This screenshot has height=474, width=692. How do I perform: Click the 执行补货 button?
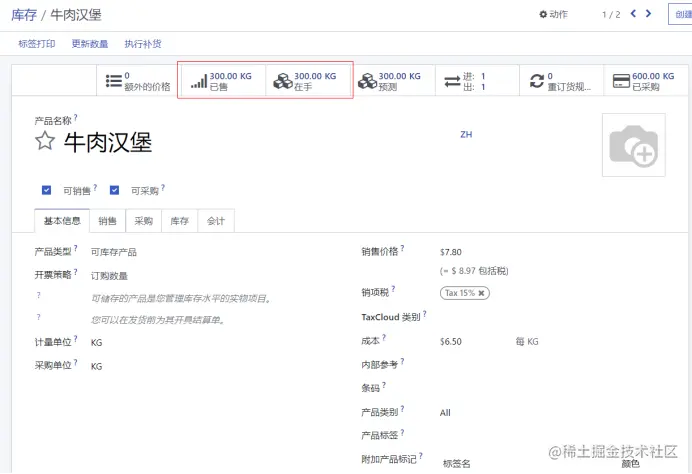(143, 44)
